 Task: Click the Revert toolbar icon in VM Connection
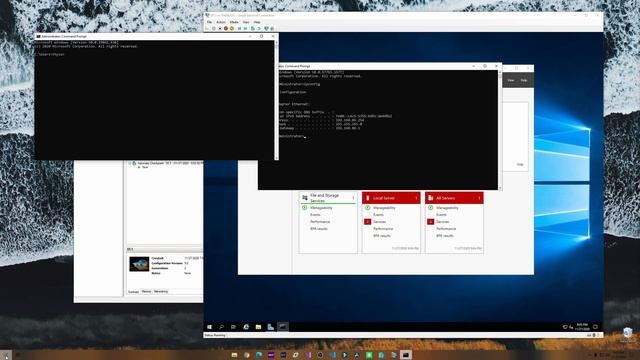tap(259, 28)
